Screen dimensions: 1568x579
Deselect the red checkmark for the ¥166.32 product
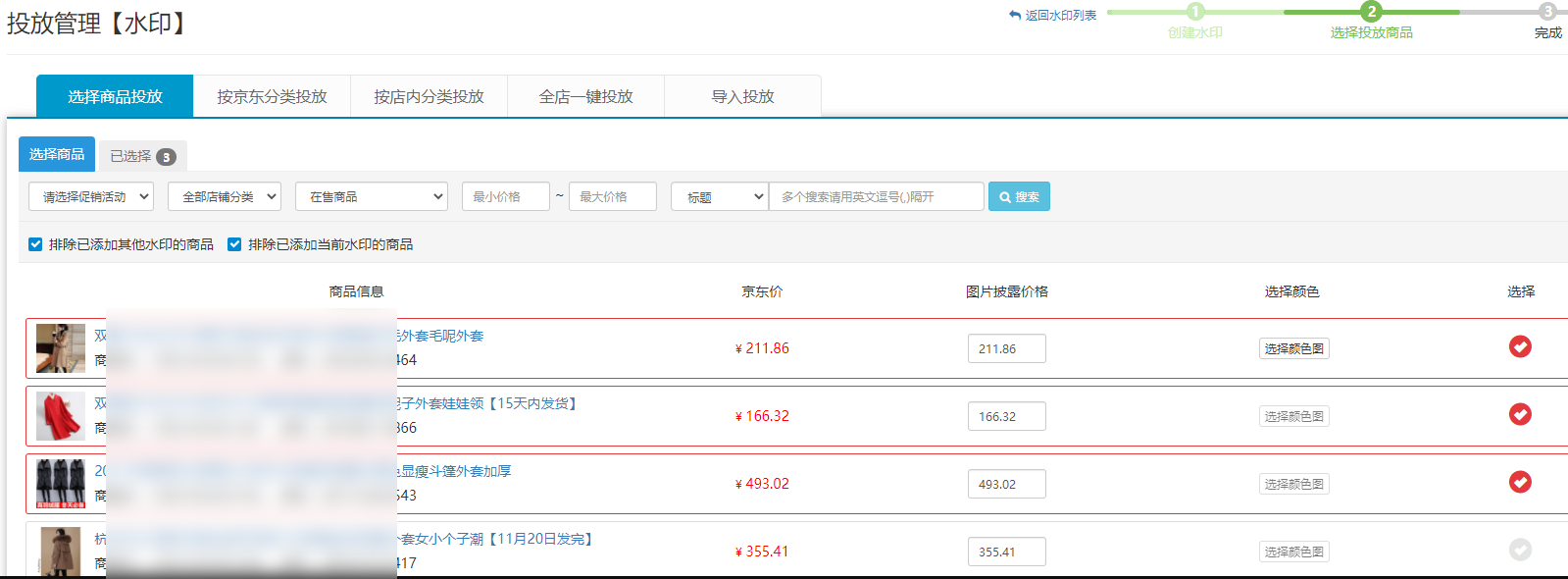pyautogui.click(x=1520, y=414)
